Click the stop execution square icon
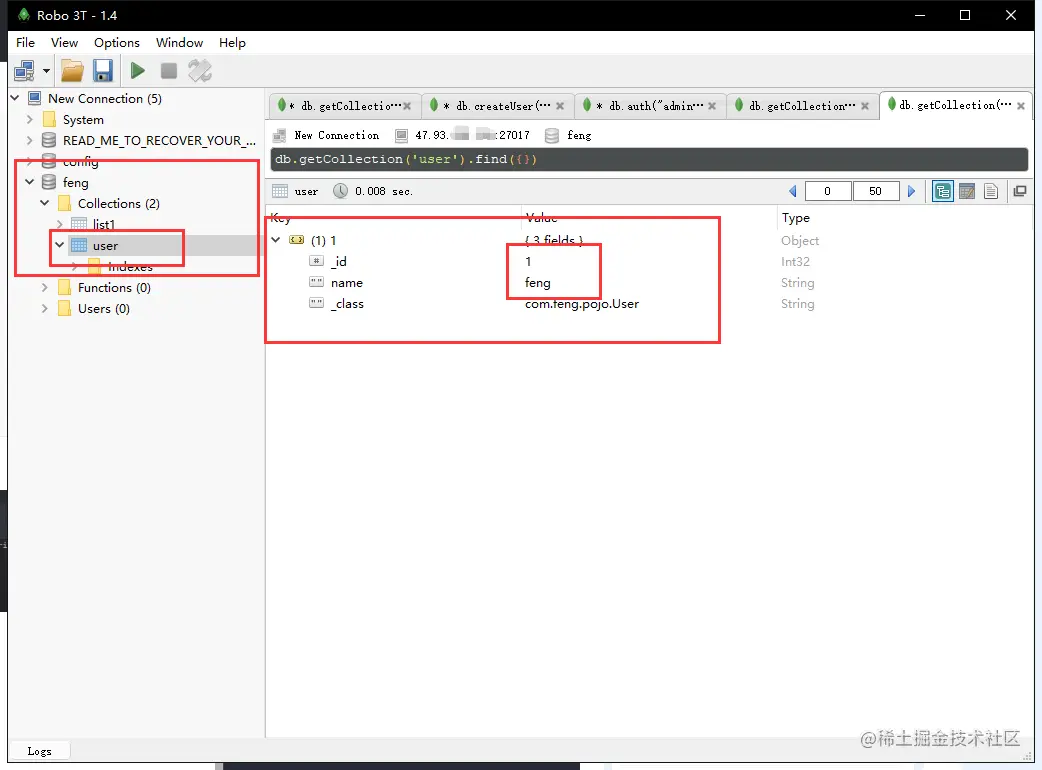This screenshot has height=770, width=1042. (x=169, y=70)
